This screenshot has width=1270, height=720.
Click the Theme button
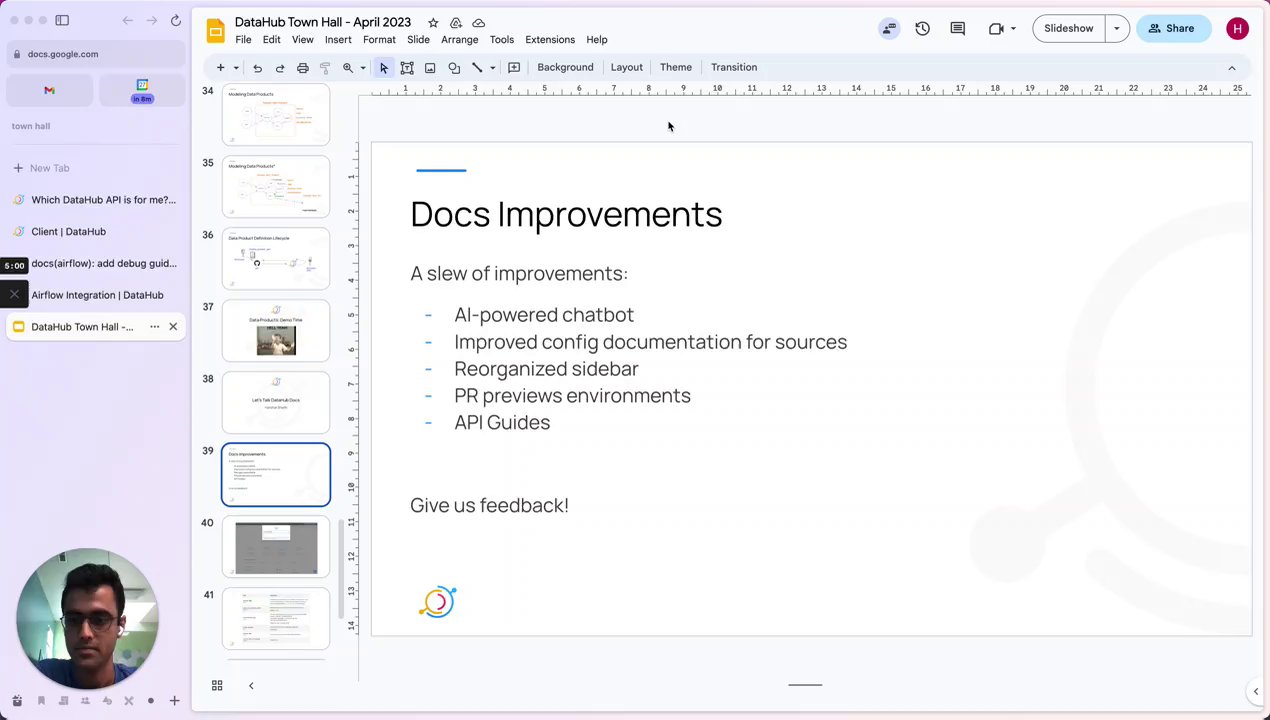(676, 67)
